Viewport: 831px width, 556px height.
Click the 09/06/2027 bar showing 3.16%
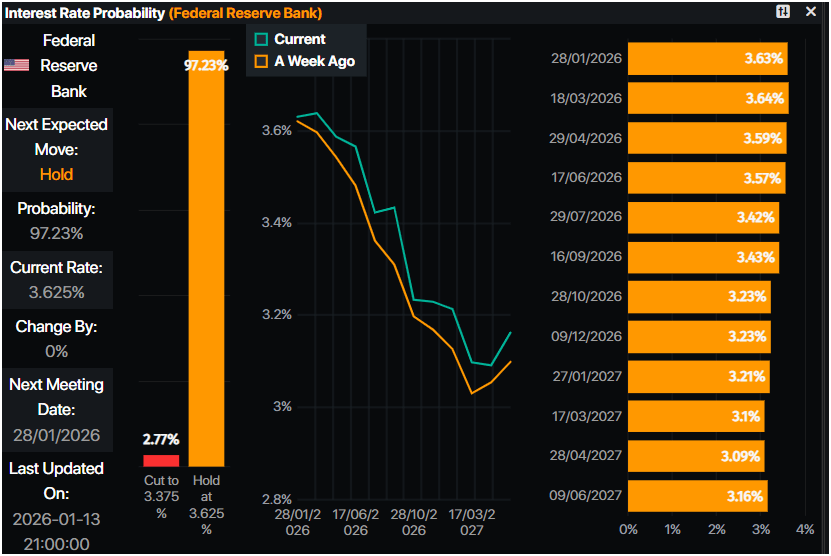[x=697, y=495]
